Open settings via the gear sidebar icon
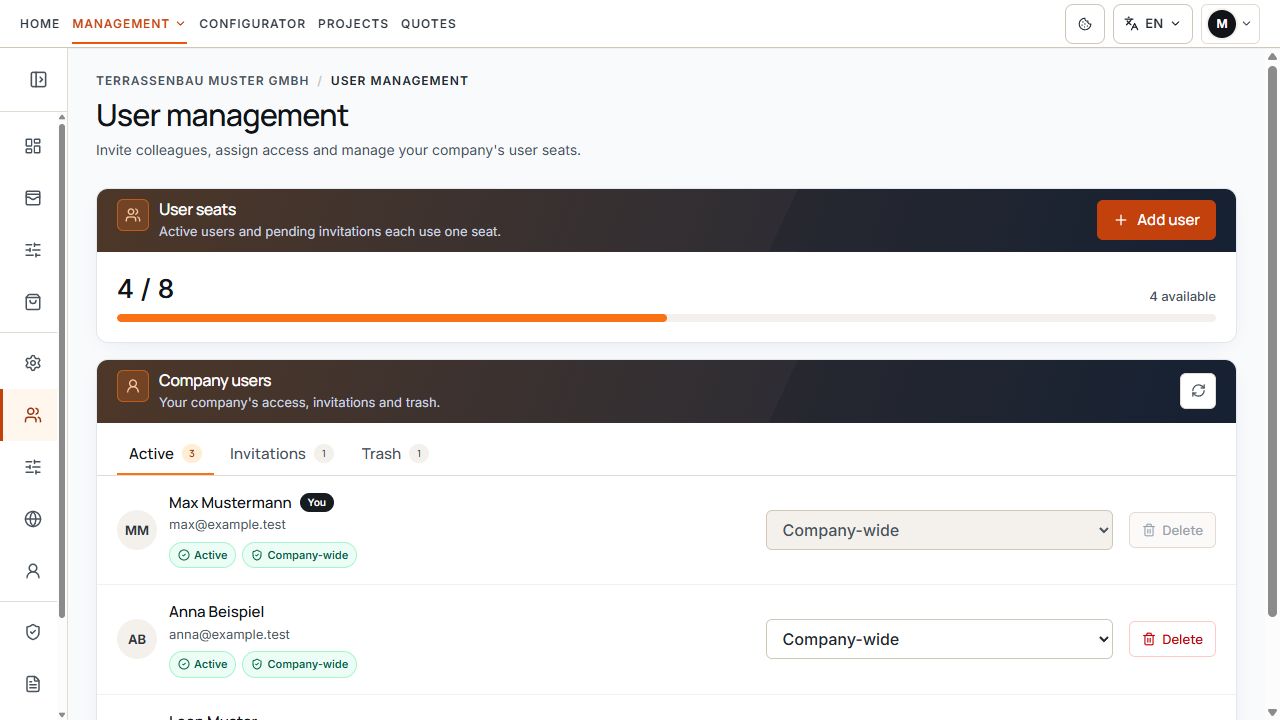Viewport: 1280px width, 720px height. pyautogui.click(x=33, y=363)
